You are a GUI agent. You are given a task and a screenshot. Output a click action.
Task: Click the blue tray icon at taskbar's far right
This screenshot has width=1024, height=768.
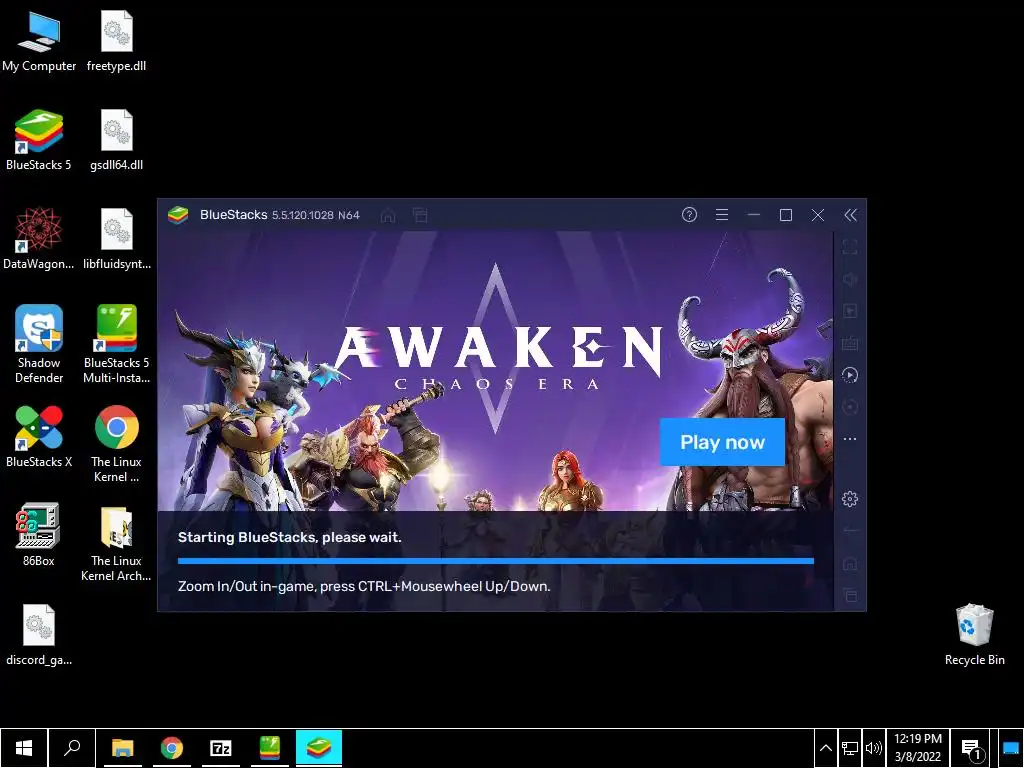(1011, 748)
